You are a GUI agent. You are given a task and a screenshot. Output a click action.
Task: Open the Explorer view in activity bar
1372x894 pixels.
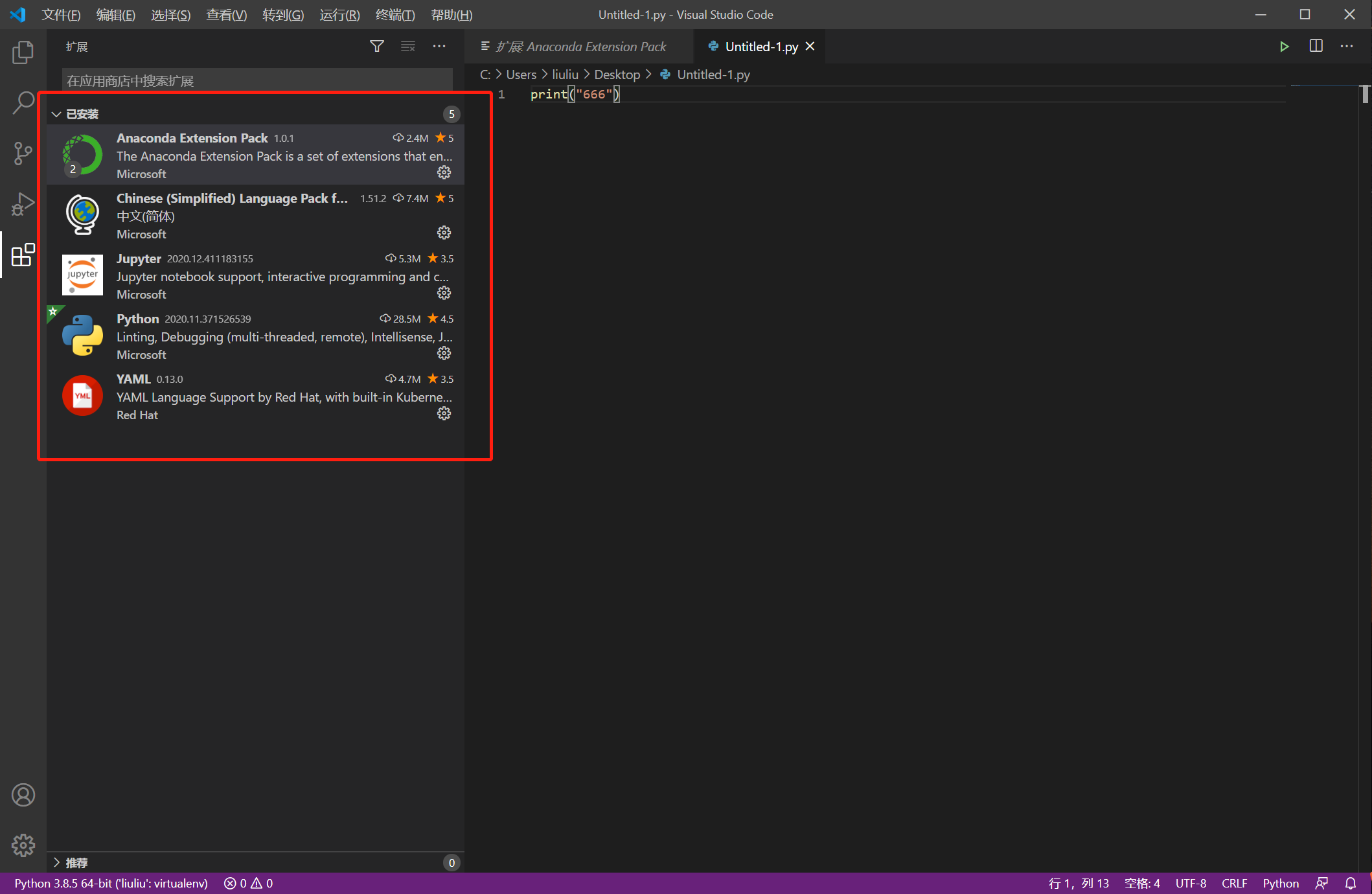tap(23, 52)
